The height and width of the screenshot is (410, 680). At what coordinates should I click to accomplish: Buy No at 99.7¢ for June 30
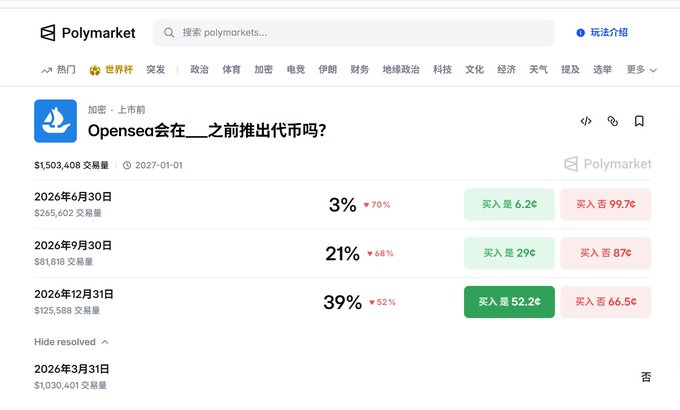(606, 204)
